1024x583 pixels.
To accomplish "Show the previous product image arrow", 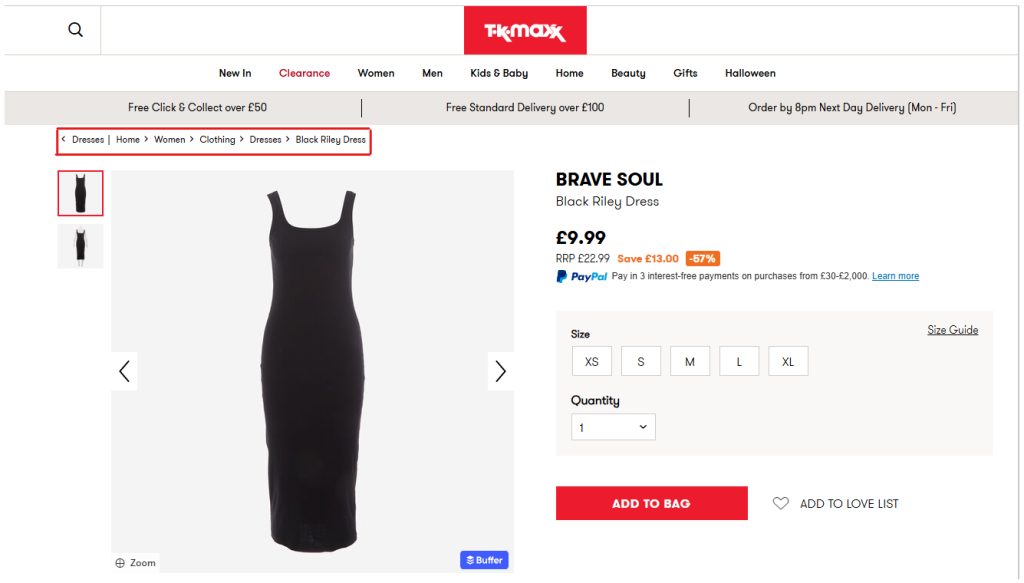I will (x=124, y=371).
